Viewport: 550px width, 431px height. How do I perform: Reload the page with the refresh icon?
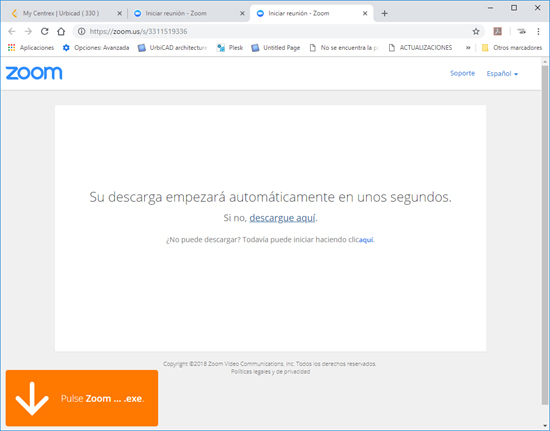click(x=45, y=32)
